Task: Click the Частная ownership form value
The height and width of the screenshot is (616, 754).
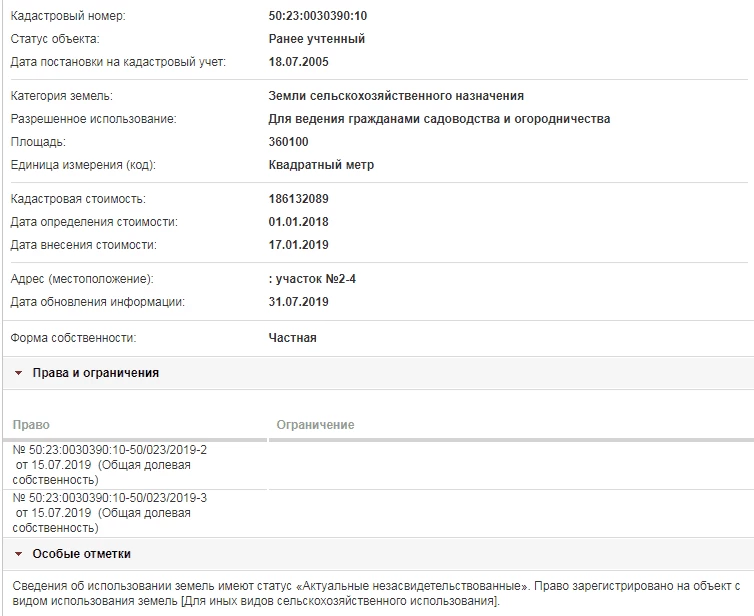Action: 292,338
